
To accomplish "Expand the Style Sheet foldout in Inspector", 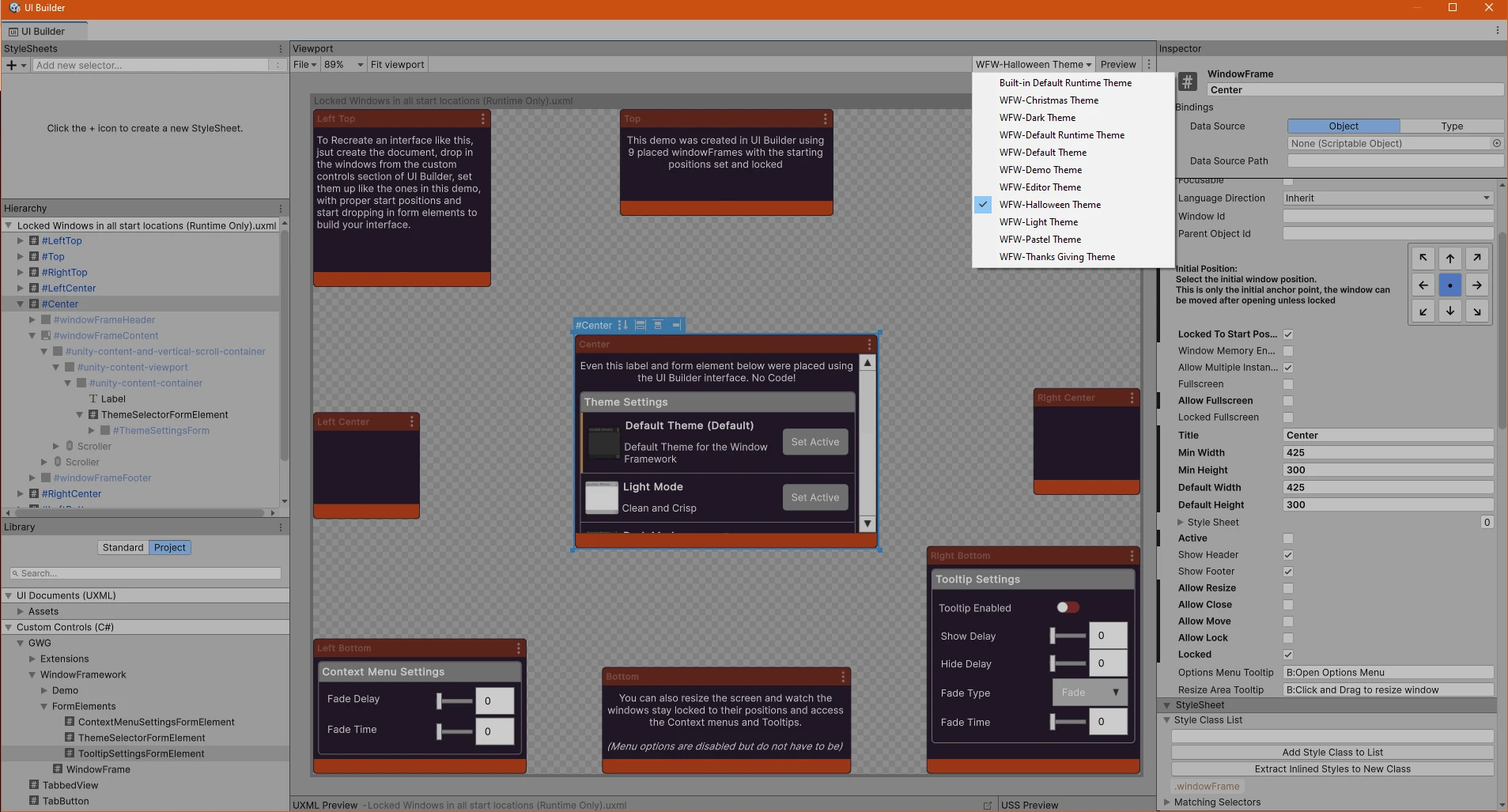I will (x=1181, y=523).
